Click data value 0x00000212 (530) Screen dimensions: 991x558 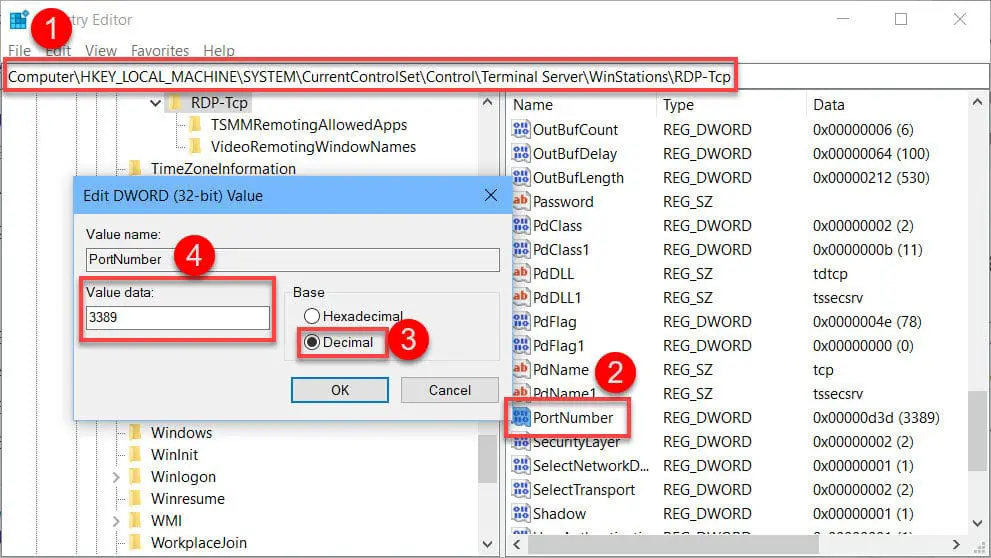871,178
